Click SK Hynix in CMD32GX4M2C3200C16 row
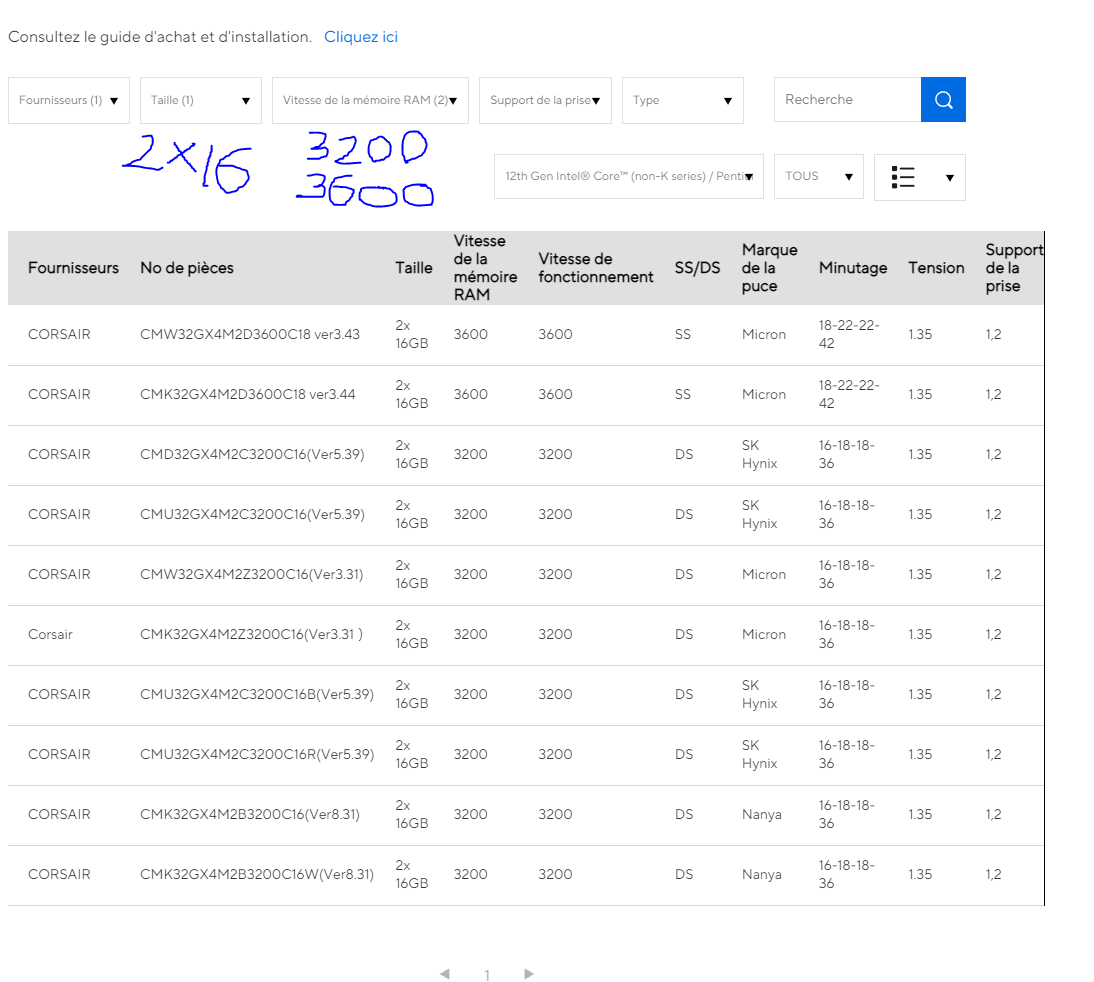The width and height of the screenshot is (1094, 982). pyautogui.click(x=759, y=454)
